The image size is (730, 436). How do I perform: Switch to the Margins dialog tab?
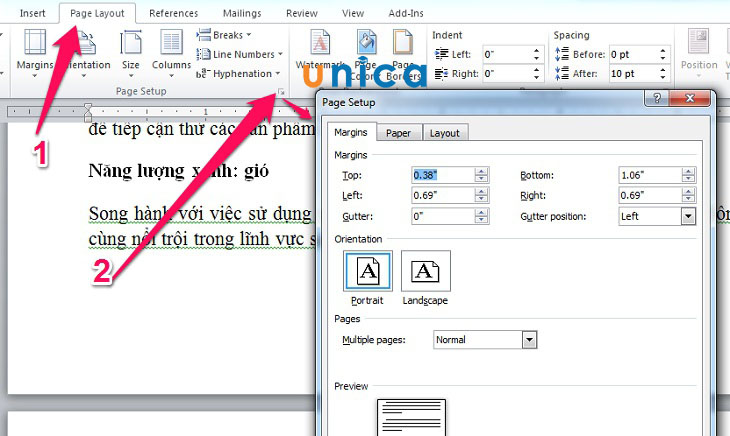click(351, 132)
